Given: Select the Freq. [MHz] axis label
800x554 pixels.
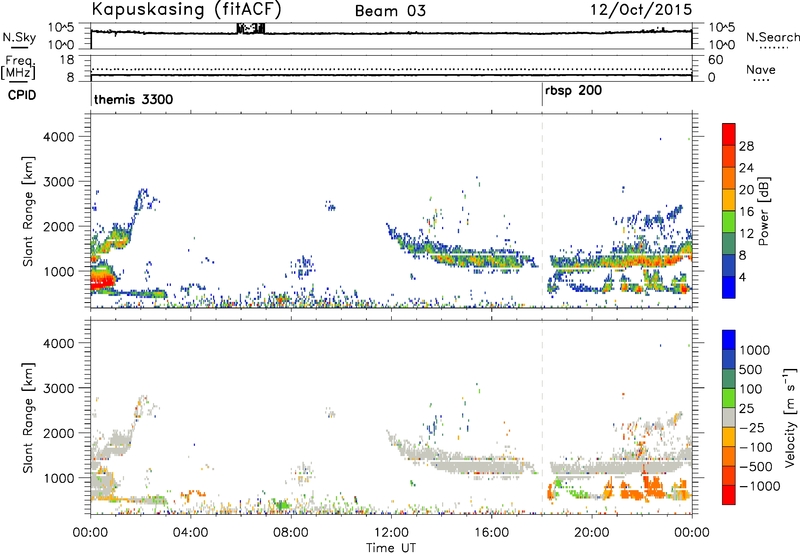Looking at the screenshot, I should (18, 68).
